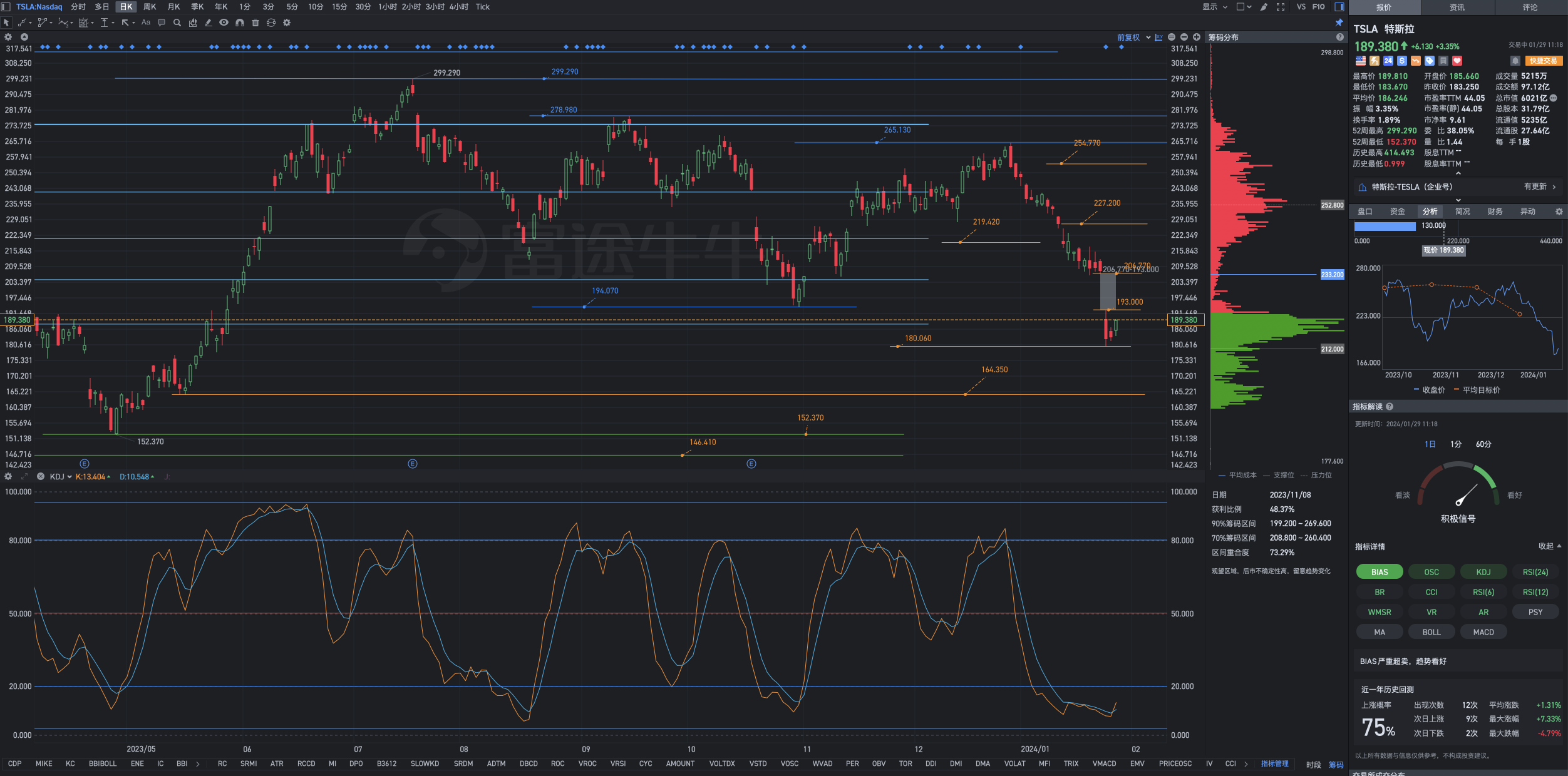This screenshot has width=1568, height=776.
Task: Select the price range measure tool
Action: click(x=105, y=23)
